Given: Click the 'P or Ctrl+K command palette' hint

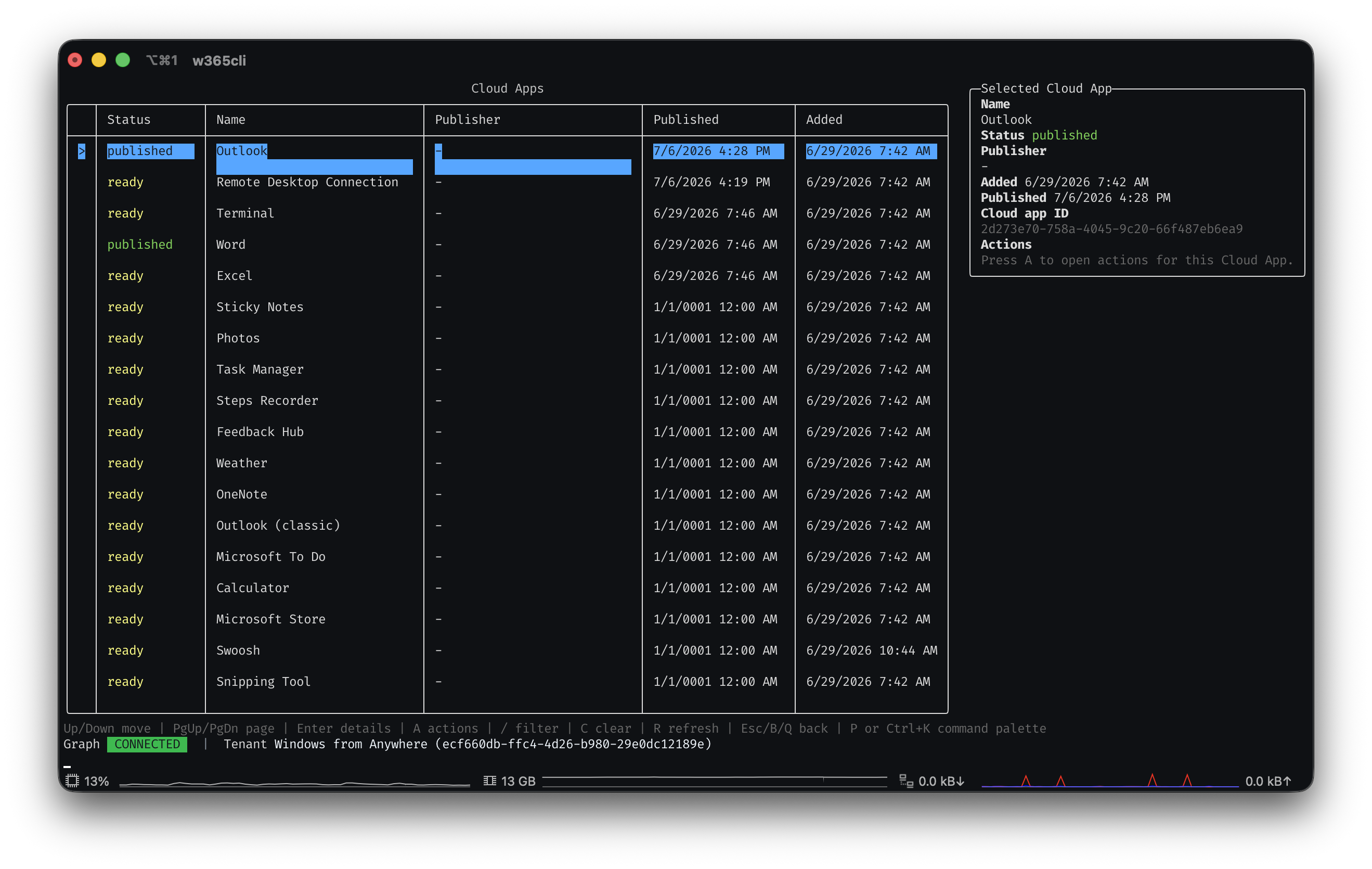Looking at the screenshot, I should click(948, 729).
